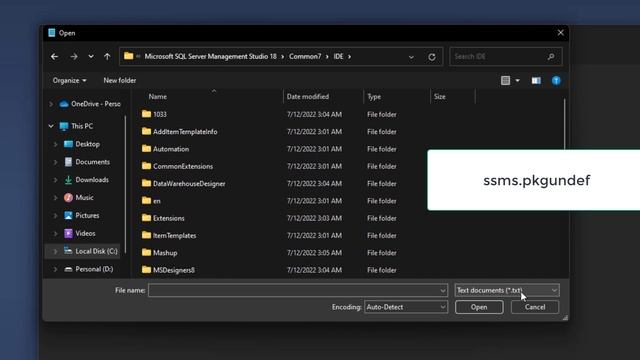Select the AddItemTemplateInfo folder
Viewport: 640px width, 360px height.
click(x=180, y=131)
